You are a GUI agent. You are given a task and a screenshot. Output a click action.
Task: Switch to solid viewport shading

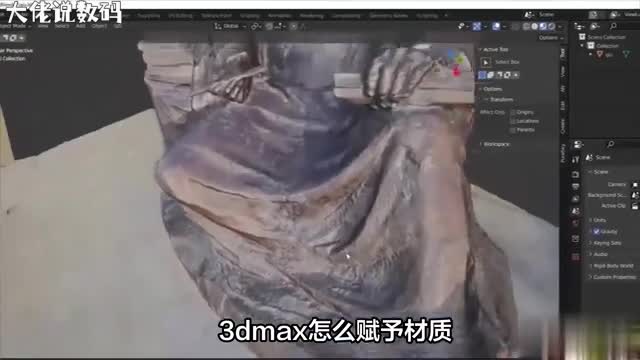tap(535, 26)
